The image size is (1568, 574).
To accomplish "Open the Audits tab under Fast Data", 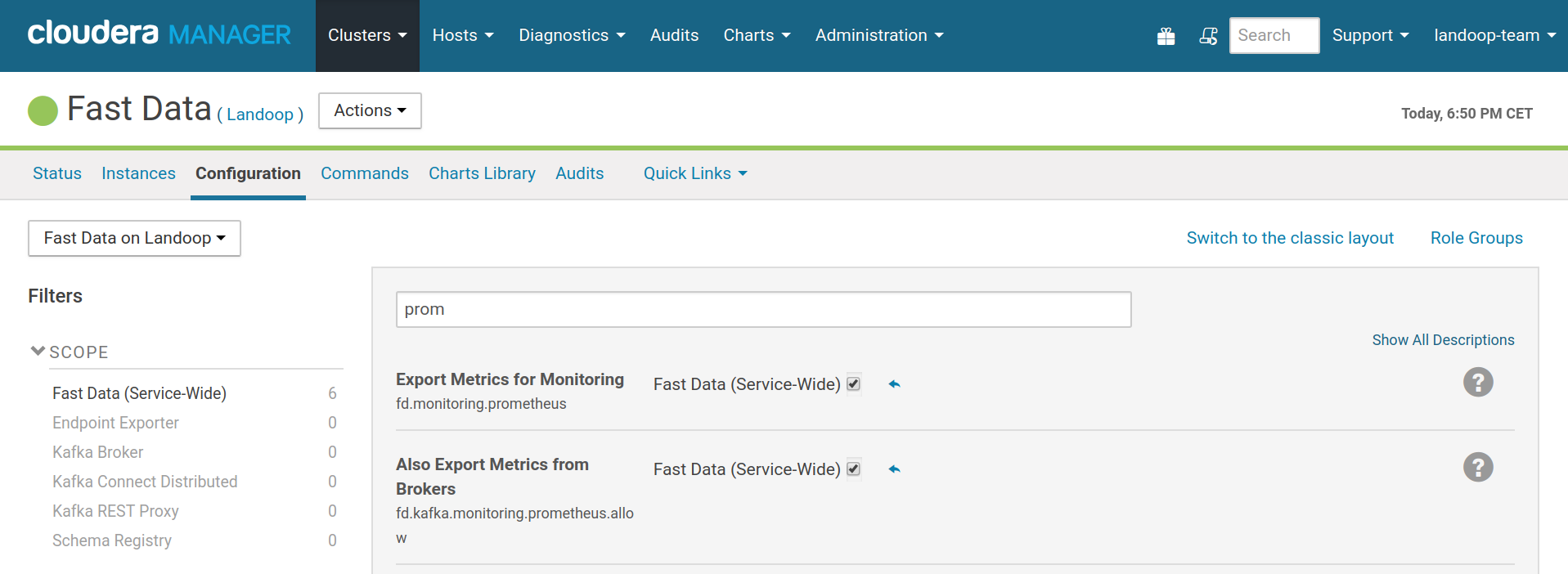I will [579, 173].
